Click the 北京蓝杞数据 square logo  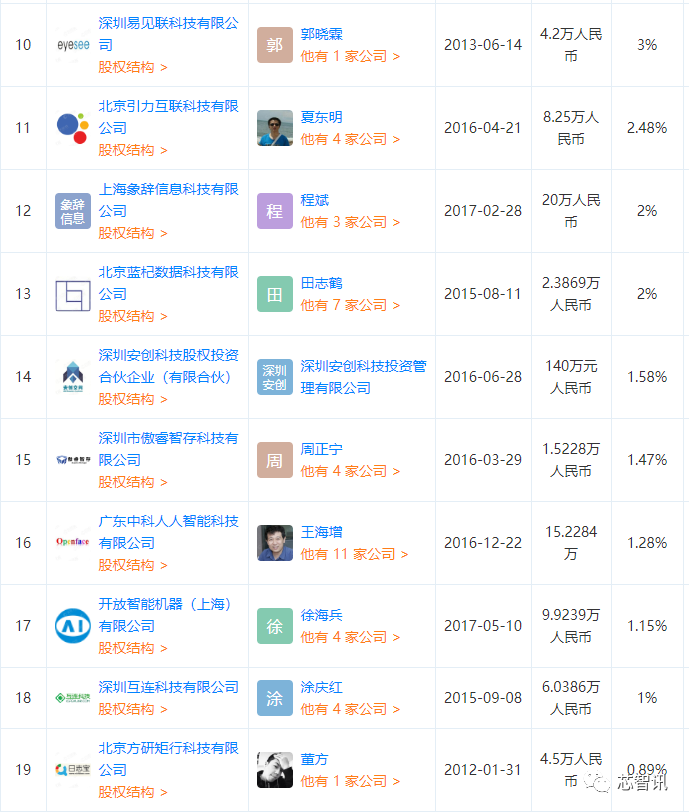click(x=73, y=296)
